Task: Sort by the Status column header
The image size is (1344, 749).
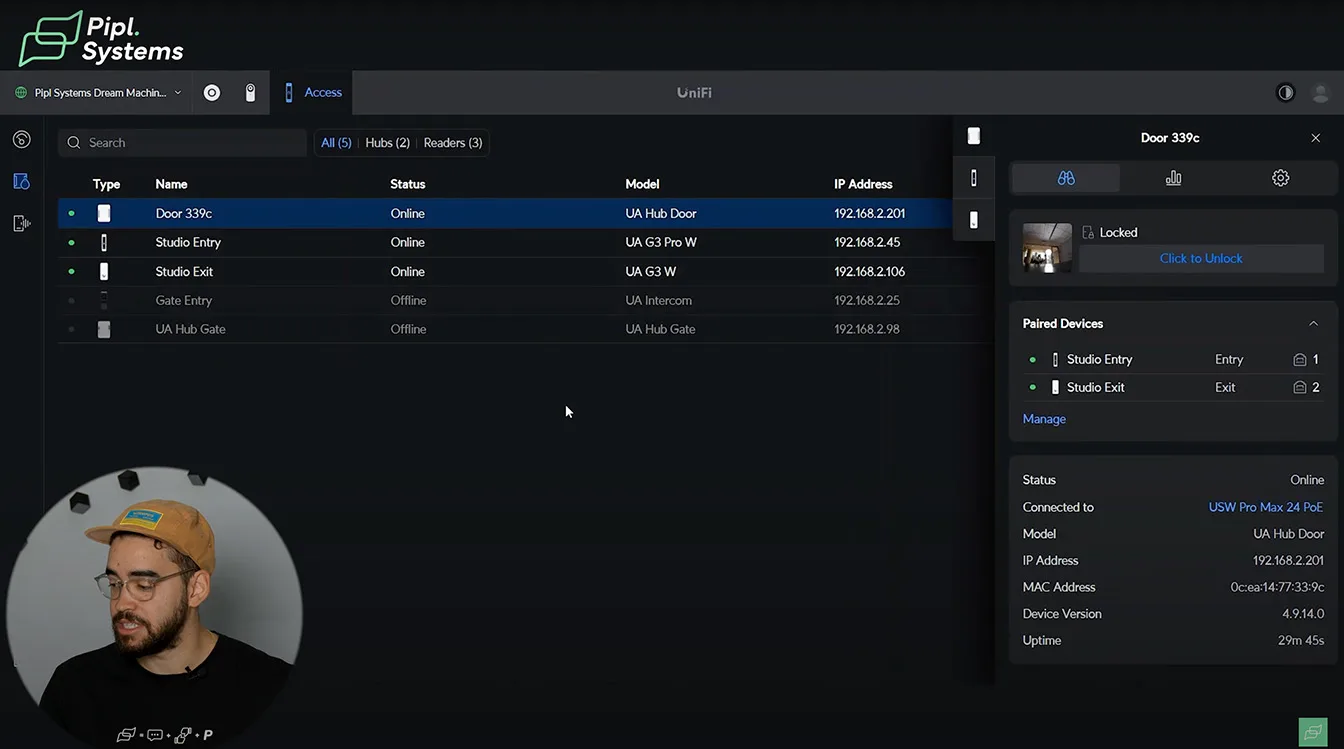Action: click(407, 184)
